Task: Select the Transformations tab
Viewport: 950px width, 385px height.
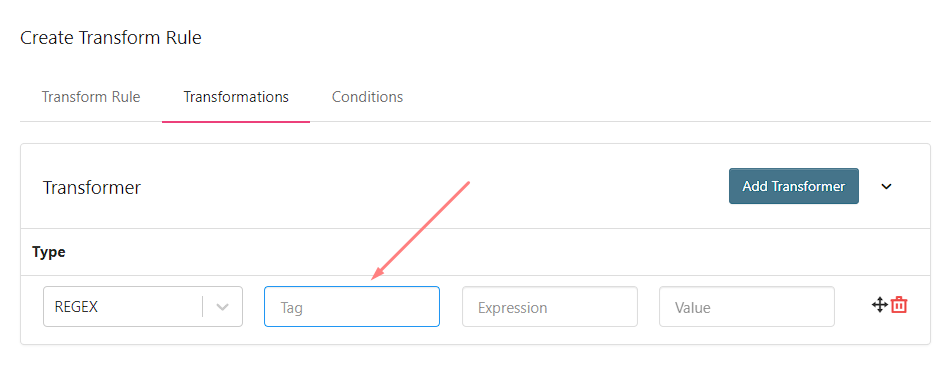Action: (236, 97)
